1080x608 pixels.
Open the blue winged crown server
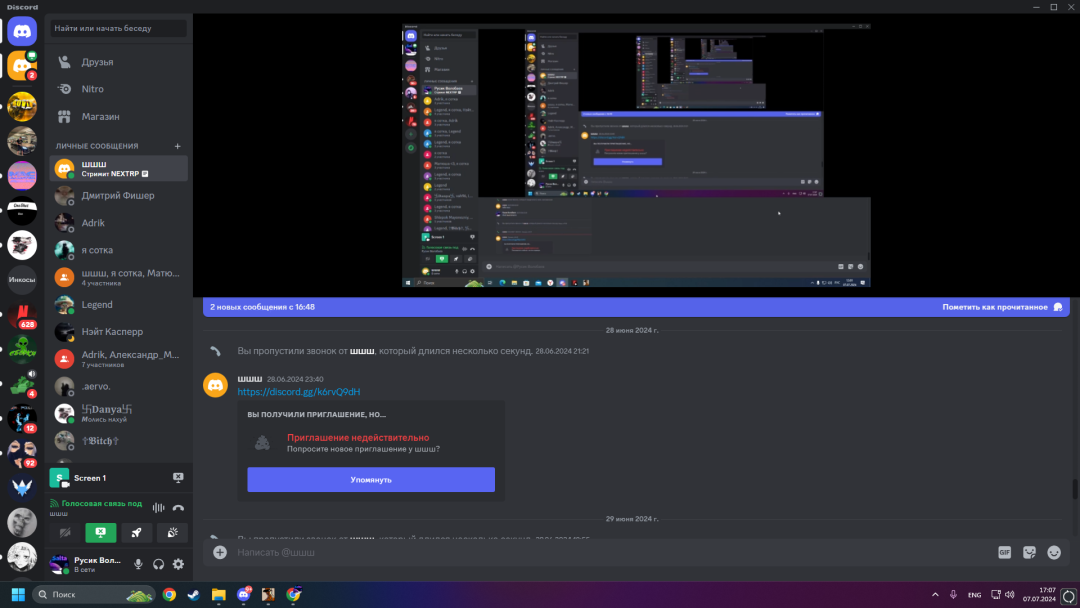[x=22, y=488]
